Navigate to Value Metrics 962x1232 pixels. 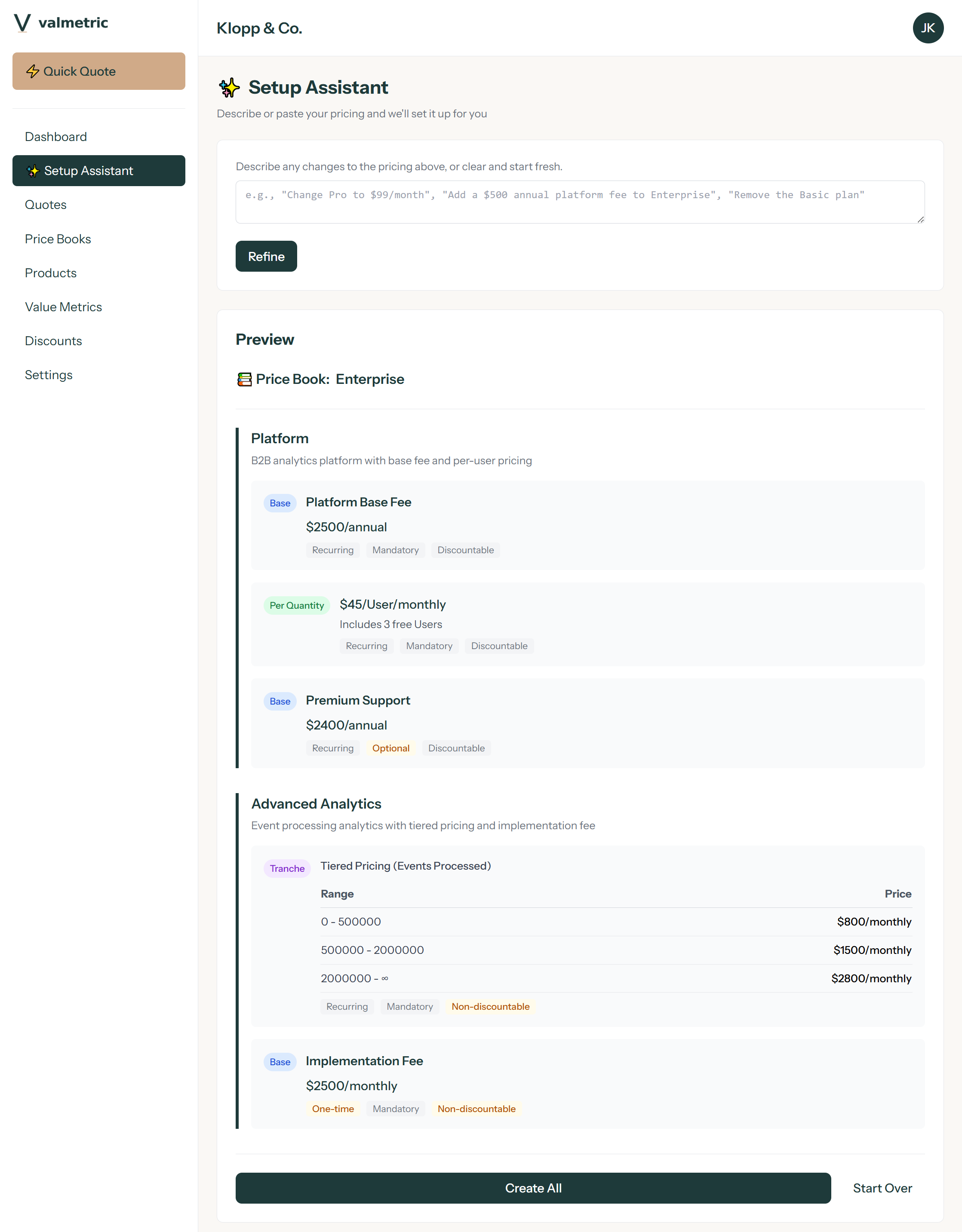[x=63, y=307]
